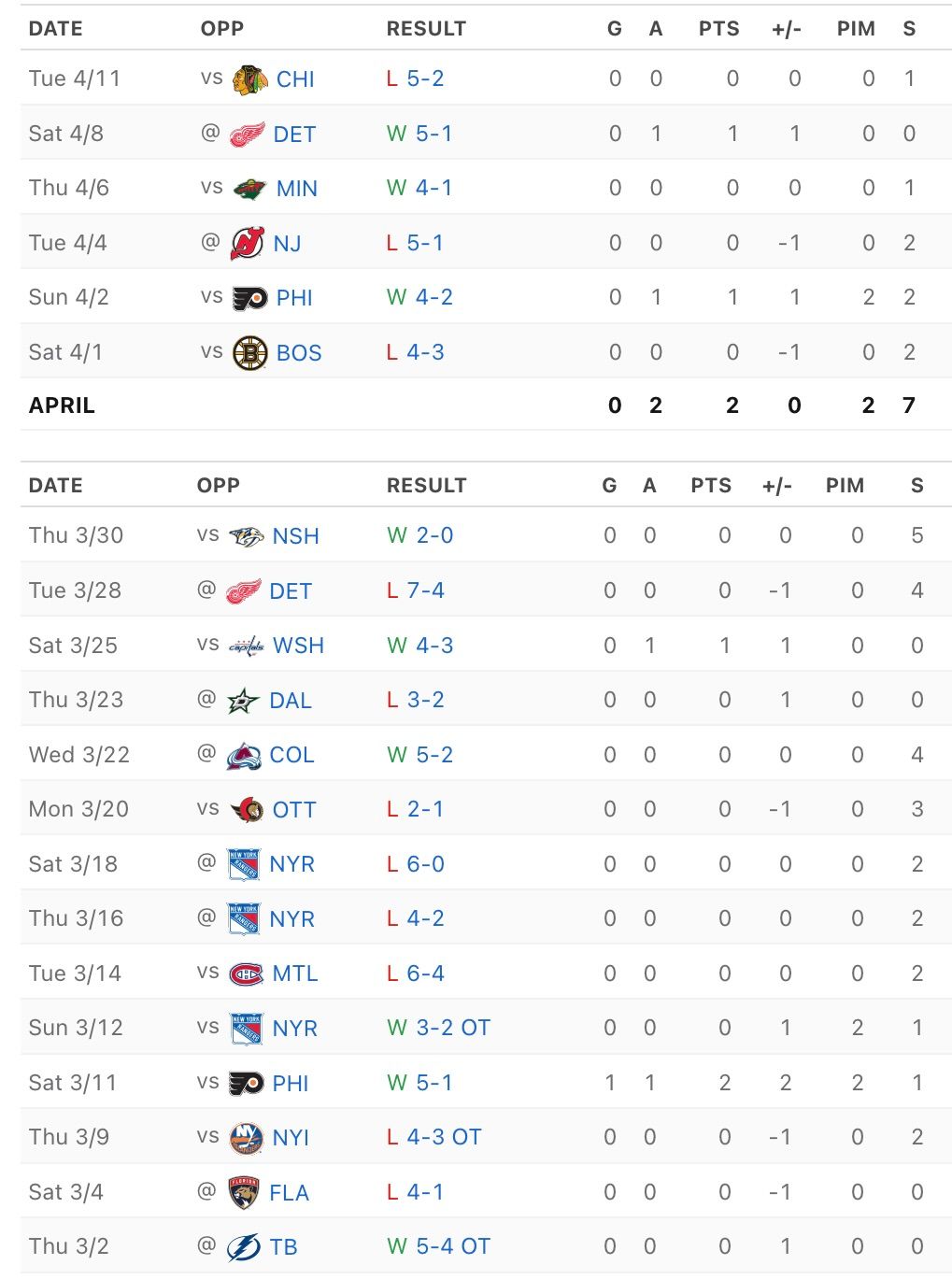The height and width of the screenshot is (1279, 952).
Task: Click the Ottawa Senators logo icon
Action: (x=247, y=810)
